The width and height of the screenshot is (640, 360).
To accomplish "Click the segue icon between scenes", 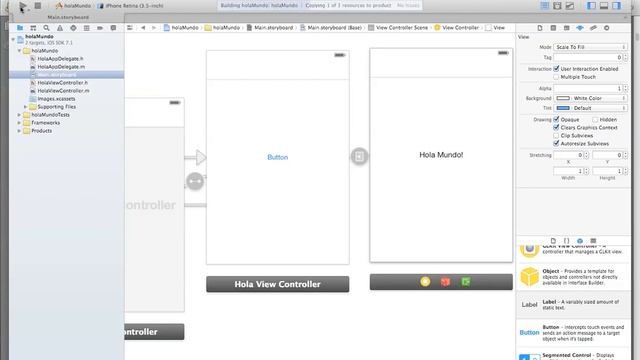I will pyautogui.click(x=359, y=156).
